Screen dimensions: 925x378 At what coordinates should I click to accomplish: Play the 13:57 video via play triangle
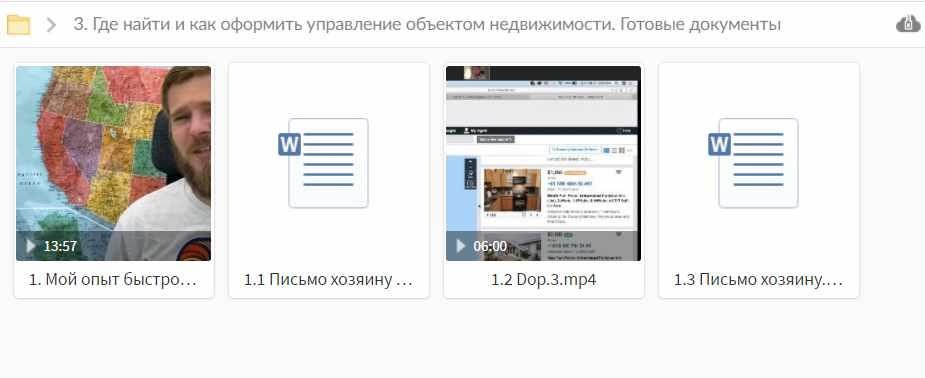click(31, 245)
